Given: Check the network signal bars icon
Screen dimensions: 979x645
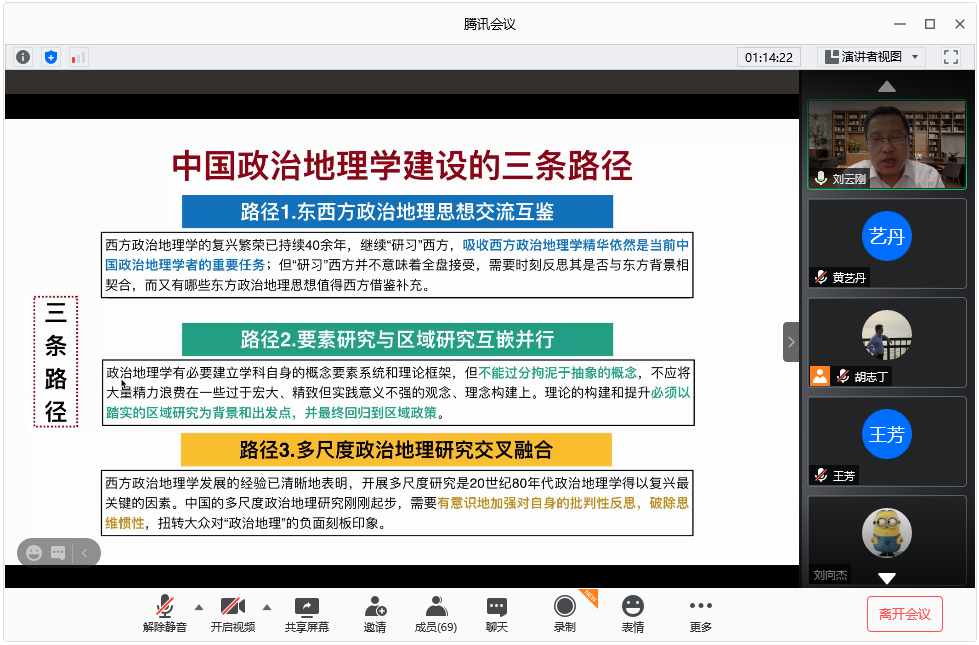Looking at the screenshot, I should [x=79, y=57].
